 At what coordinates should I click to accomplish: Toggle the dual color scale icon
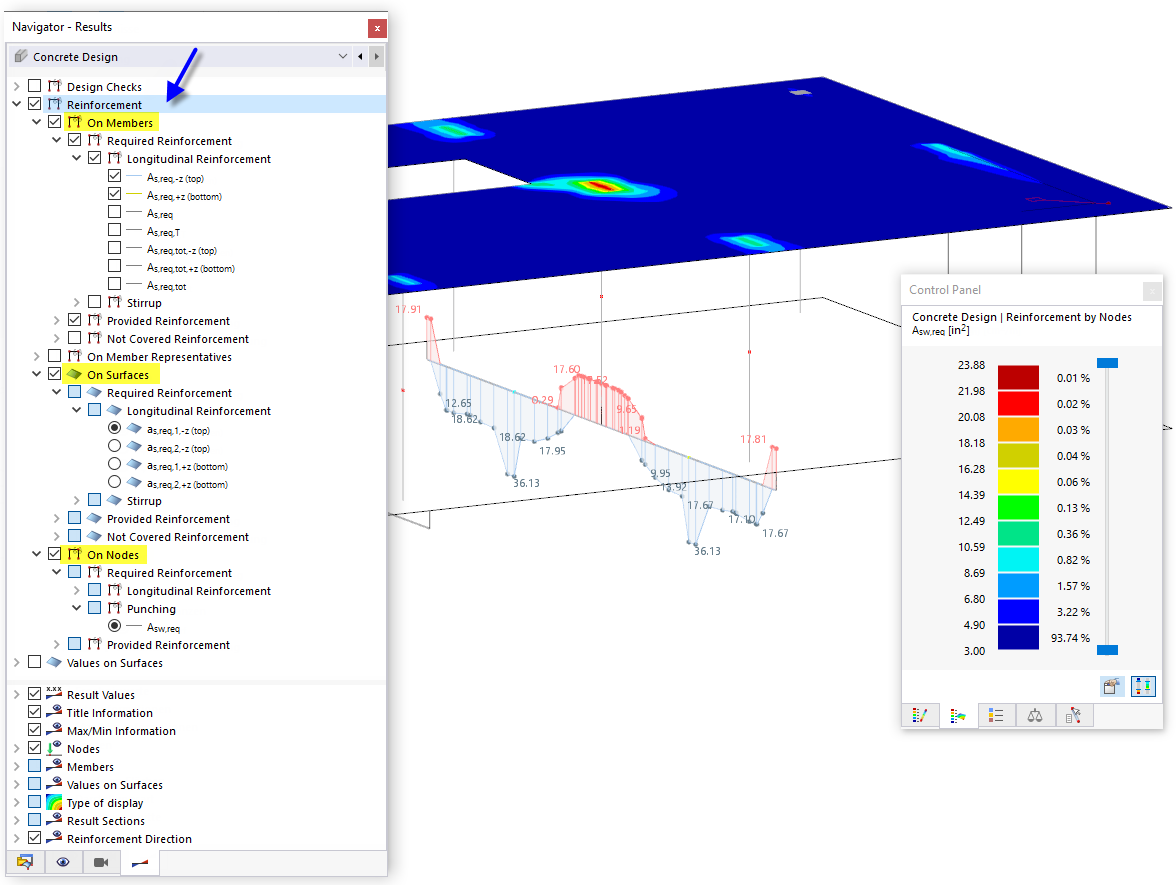pyautogui.click(x=1143, y=686)
